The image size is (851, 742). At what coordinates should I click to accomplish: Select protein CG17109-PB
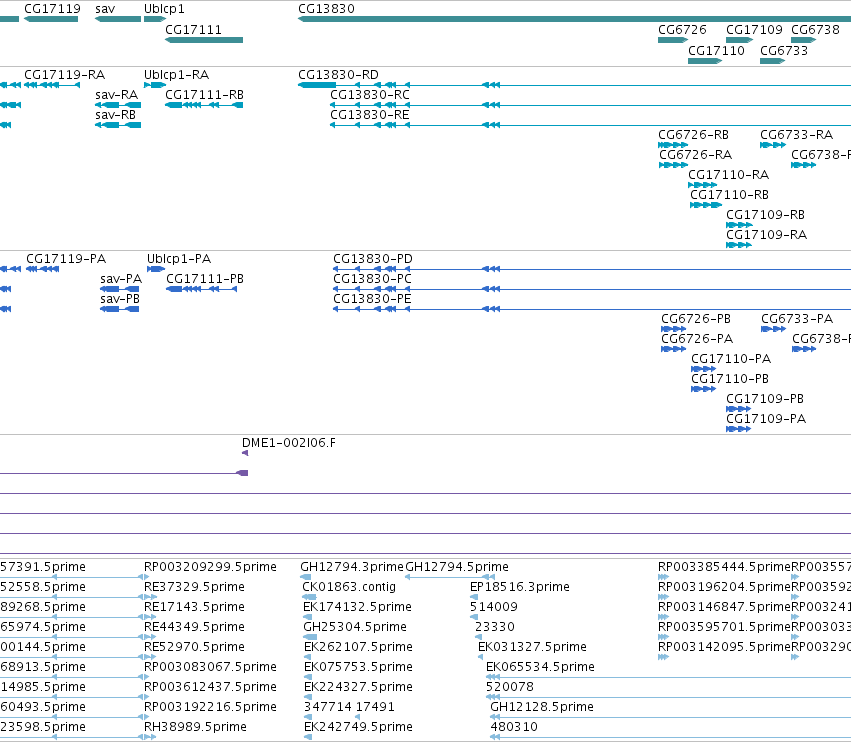(x=765, y=398)
